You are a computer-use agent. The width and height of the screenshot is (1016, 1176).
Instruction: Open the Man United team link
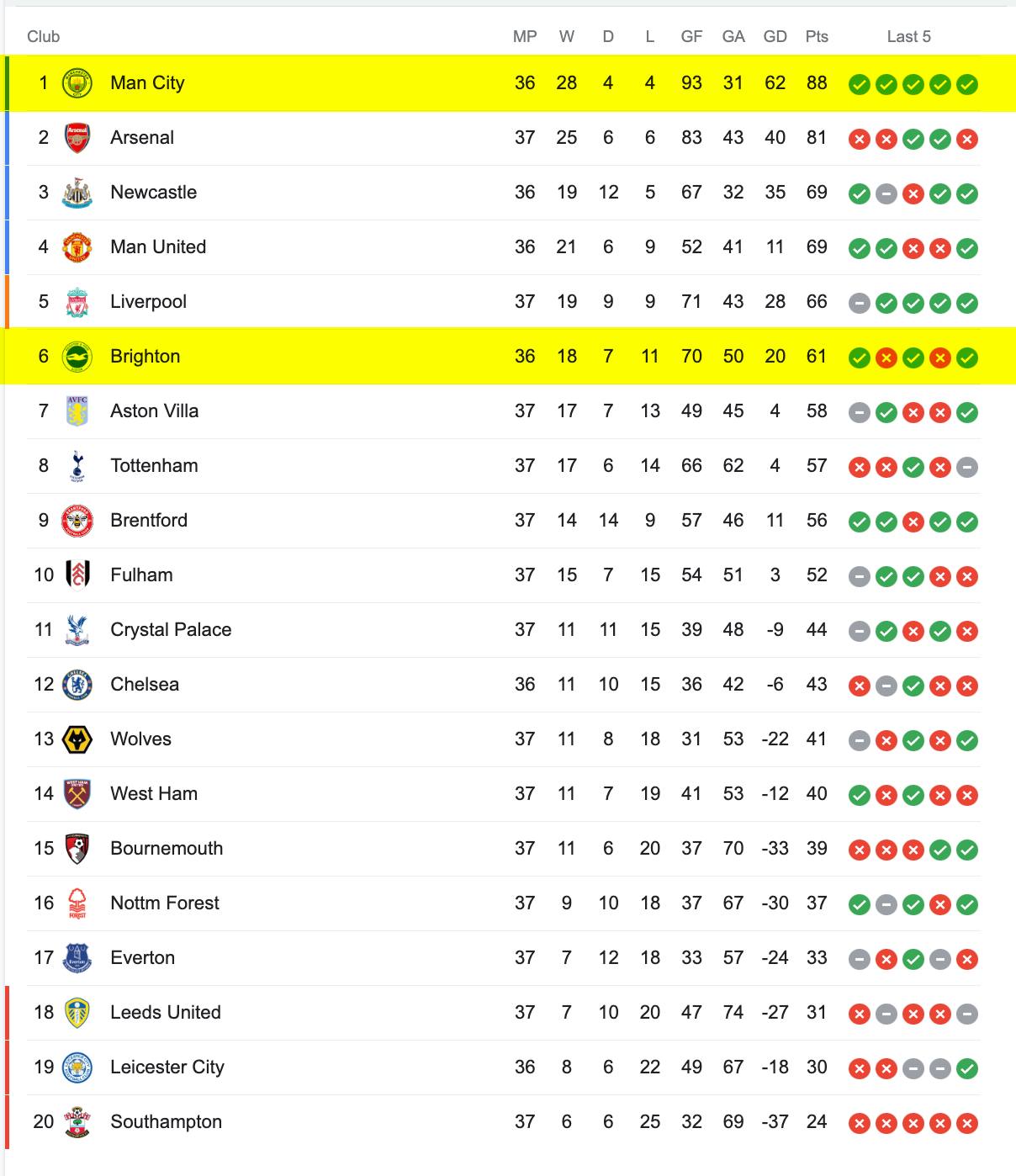158,247
